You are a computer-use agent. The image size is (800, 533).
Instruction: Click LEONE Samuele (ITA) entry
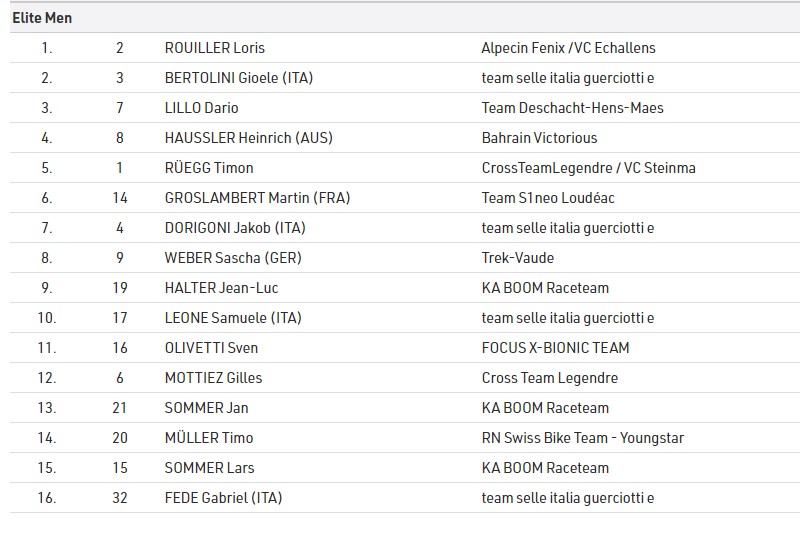click(233, 318)
